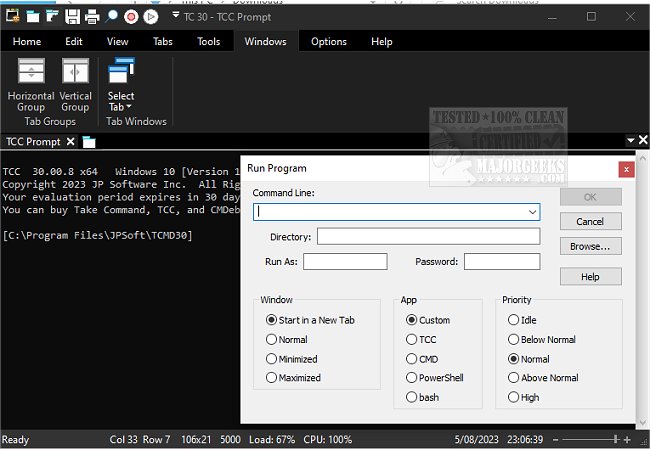Click the red Record icon in title bar

pos(131,16)
